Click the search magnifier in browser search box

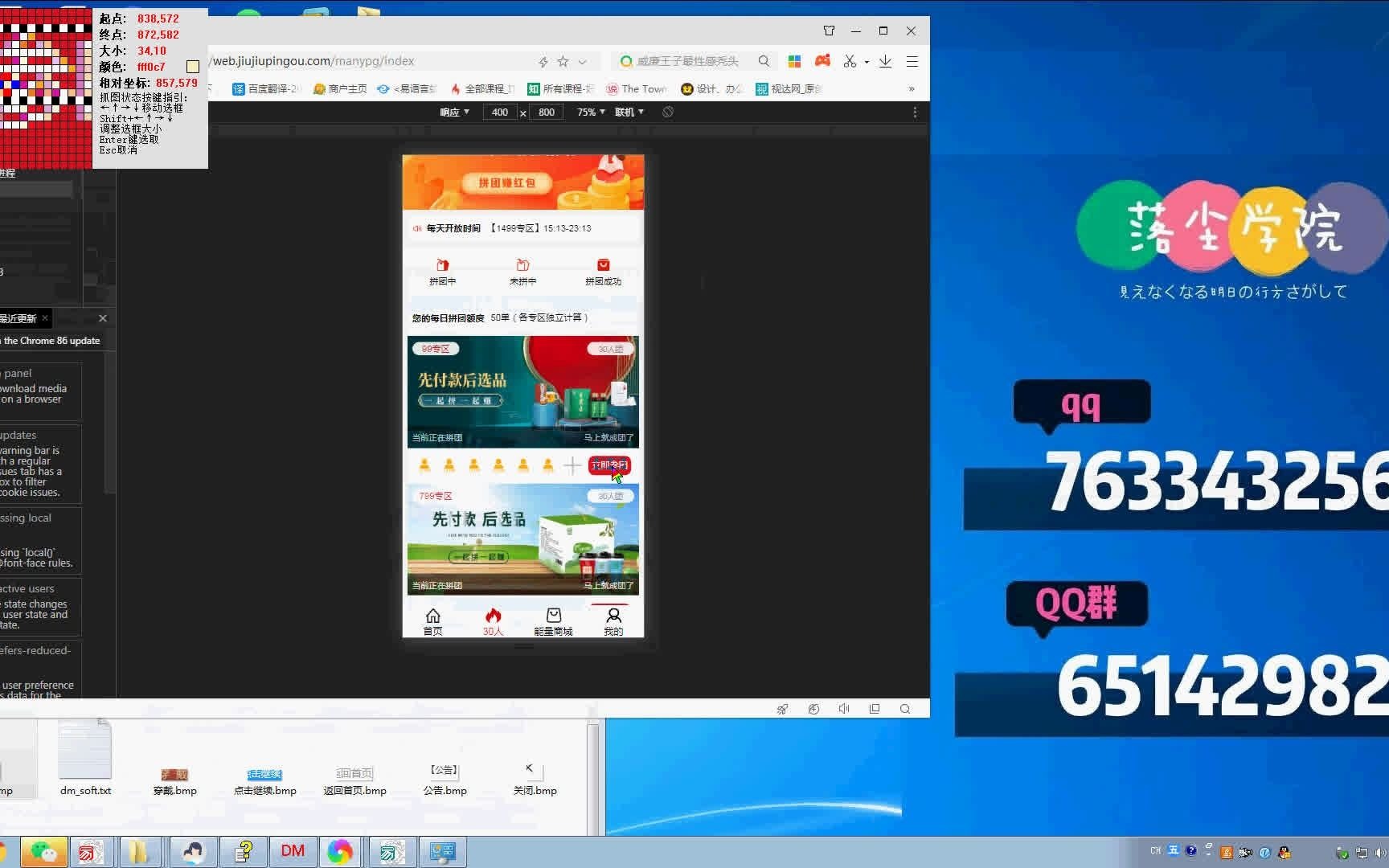[x=764, y=61]
